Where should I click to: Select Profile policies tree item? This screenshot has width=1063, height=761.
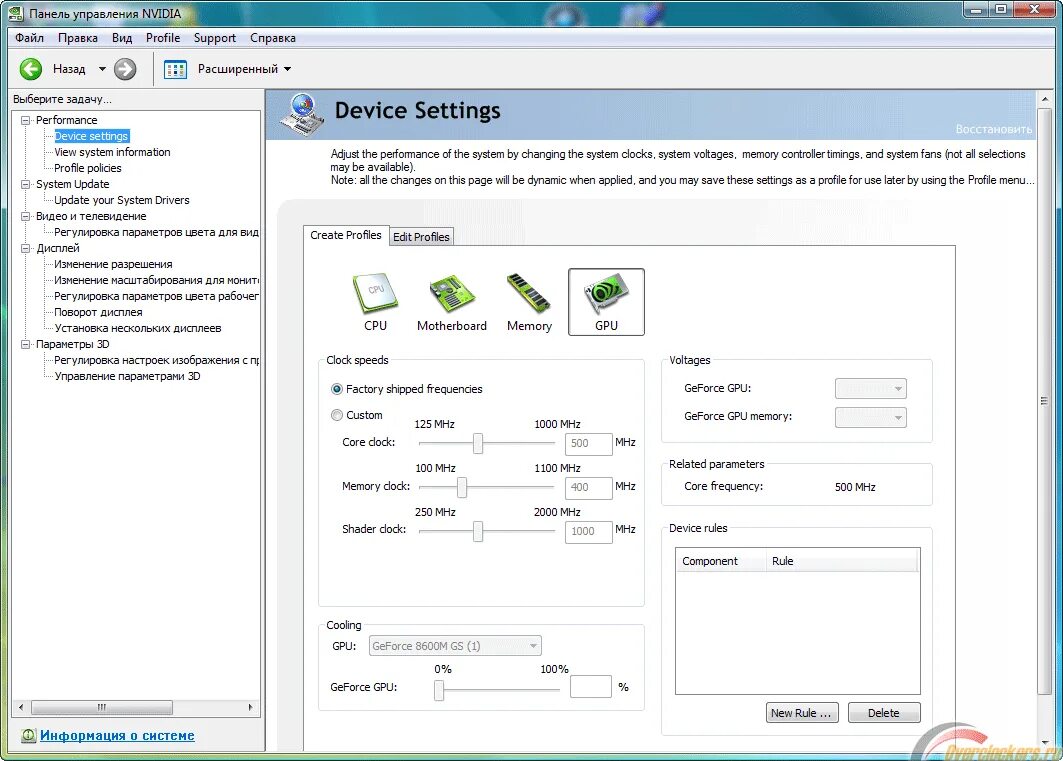(87, 168)
